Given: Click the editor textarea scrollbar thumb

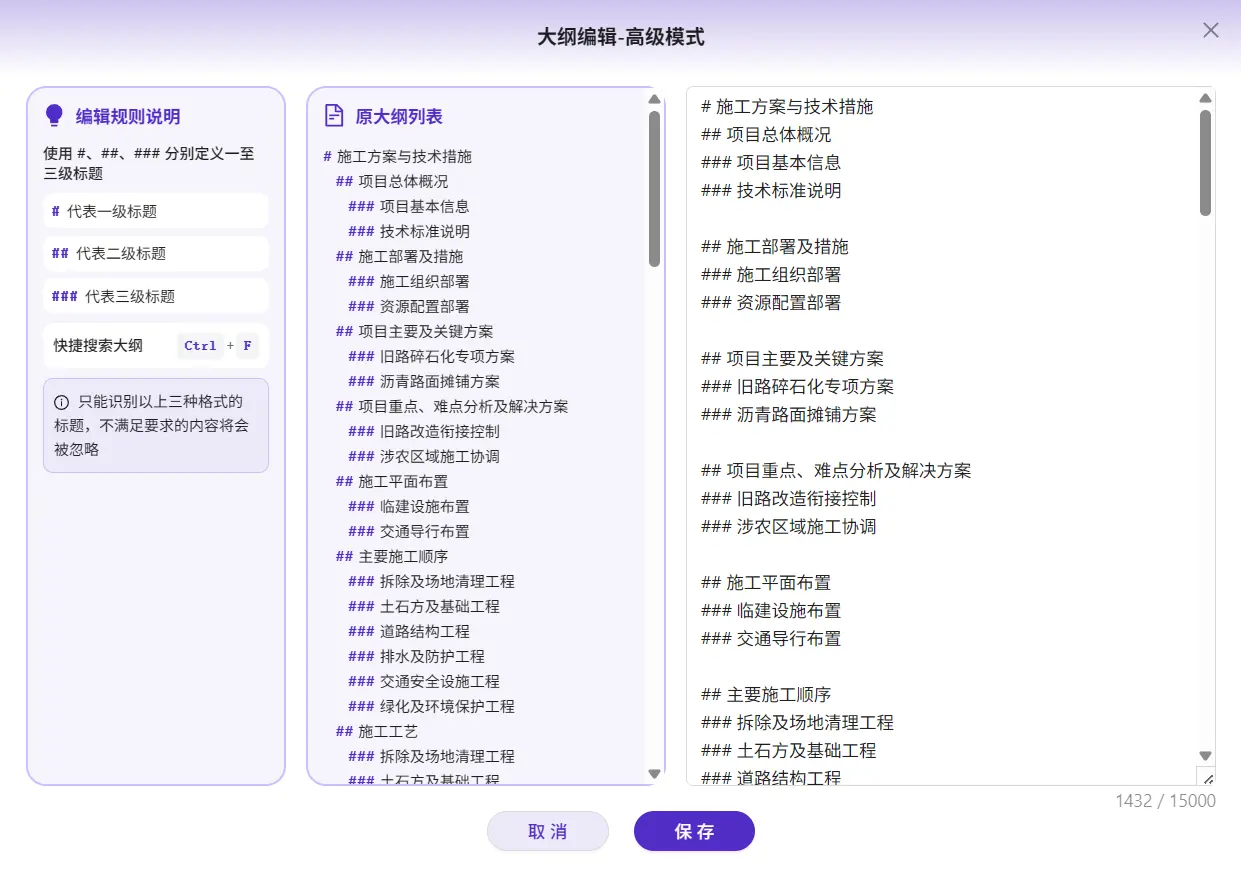Looking at the screenshot, I should pos(1205,162).
